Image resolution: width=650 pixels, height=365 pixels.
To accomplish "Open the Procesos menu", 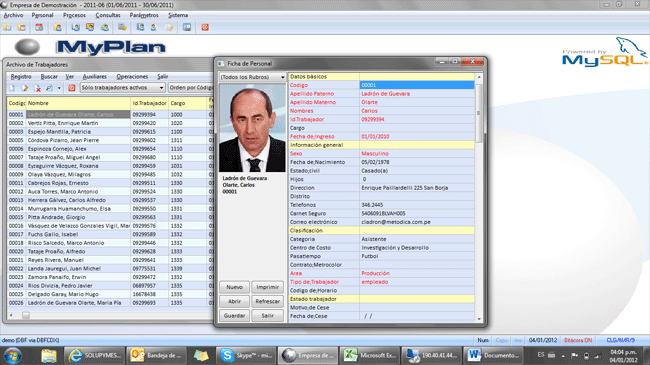I will [x=74, y=15].
